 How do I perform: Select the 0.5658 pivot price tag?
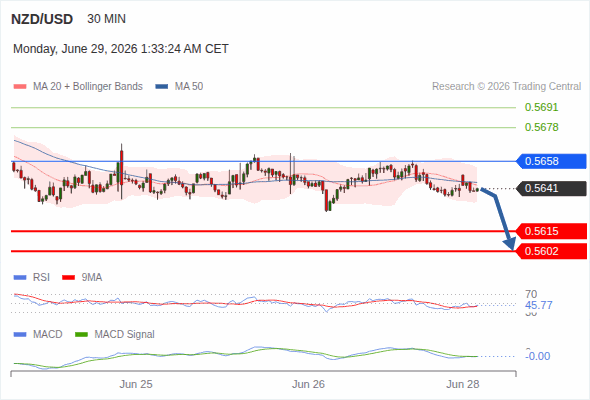point(551,161)
